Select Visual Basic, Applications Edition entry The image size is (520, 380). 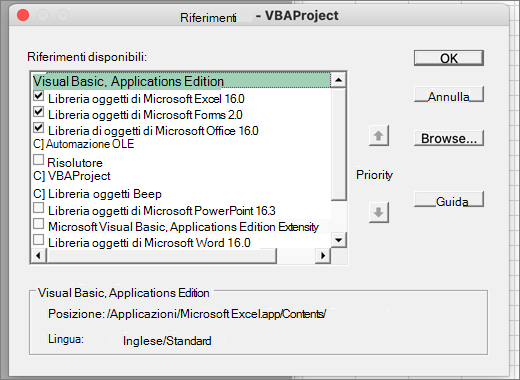coord(181,81)
